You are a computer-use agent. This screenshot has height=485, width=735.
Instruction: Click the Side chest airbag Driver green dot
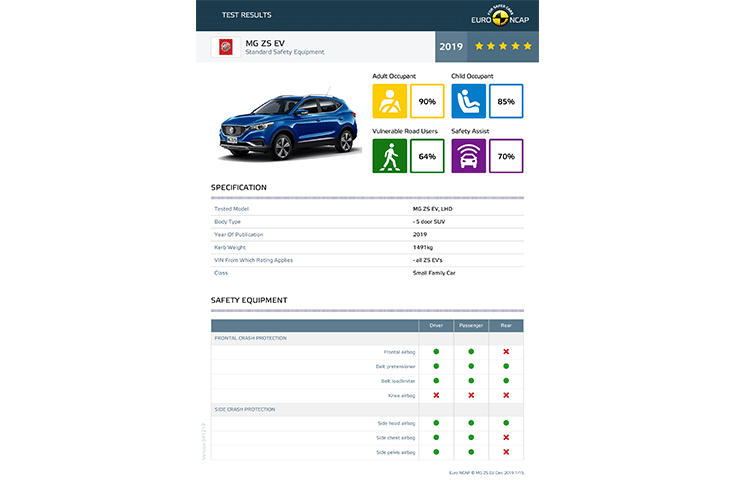(x=436, y=437)
